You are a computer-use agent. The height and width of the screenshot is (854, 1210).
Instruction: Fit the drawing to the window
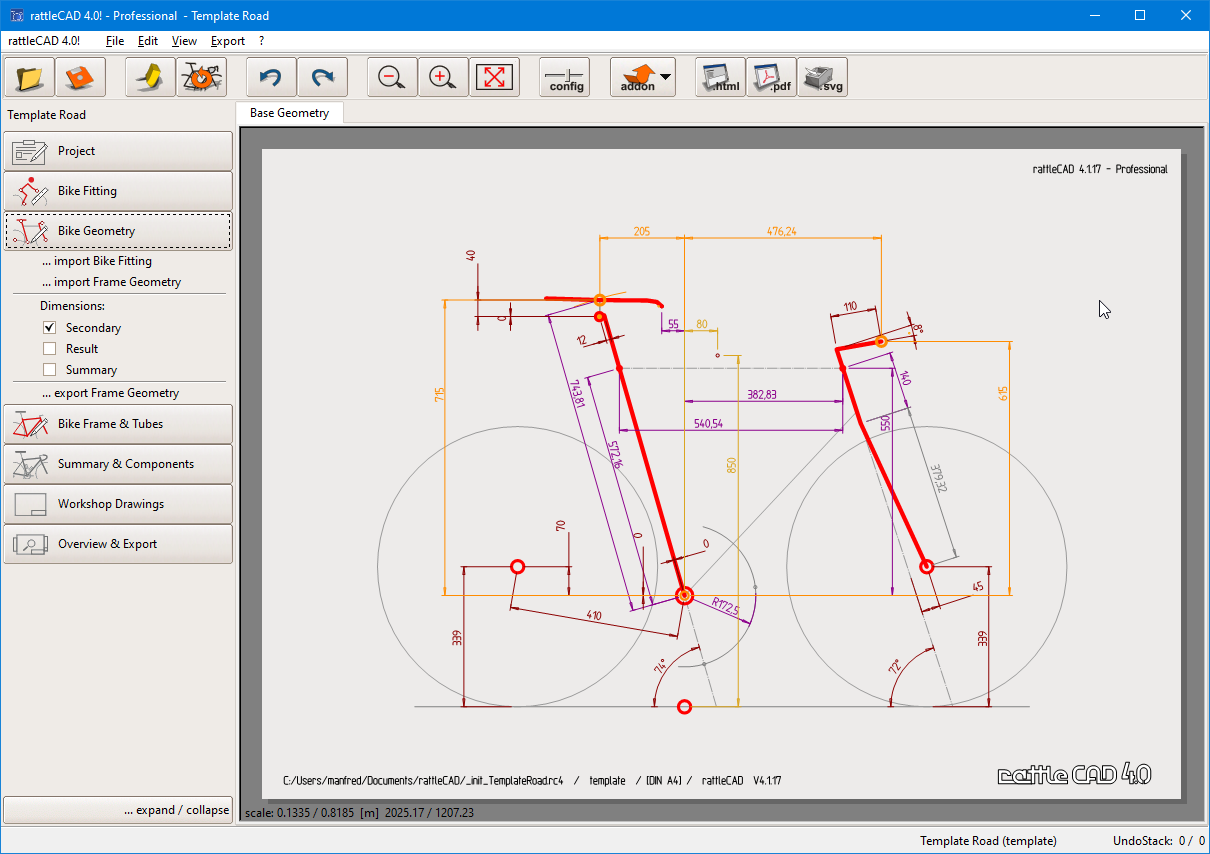[x=495, y=77]
